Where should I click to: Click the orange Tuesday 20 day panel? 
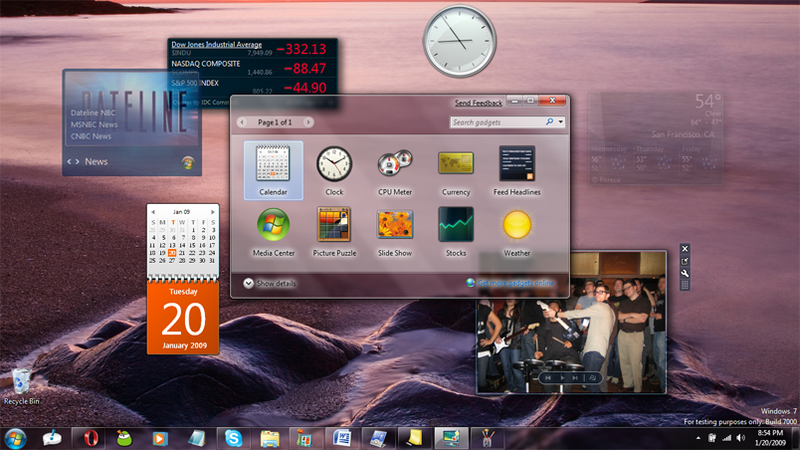183,317
